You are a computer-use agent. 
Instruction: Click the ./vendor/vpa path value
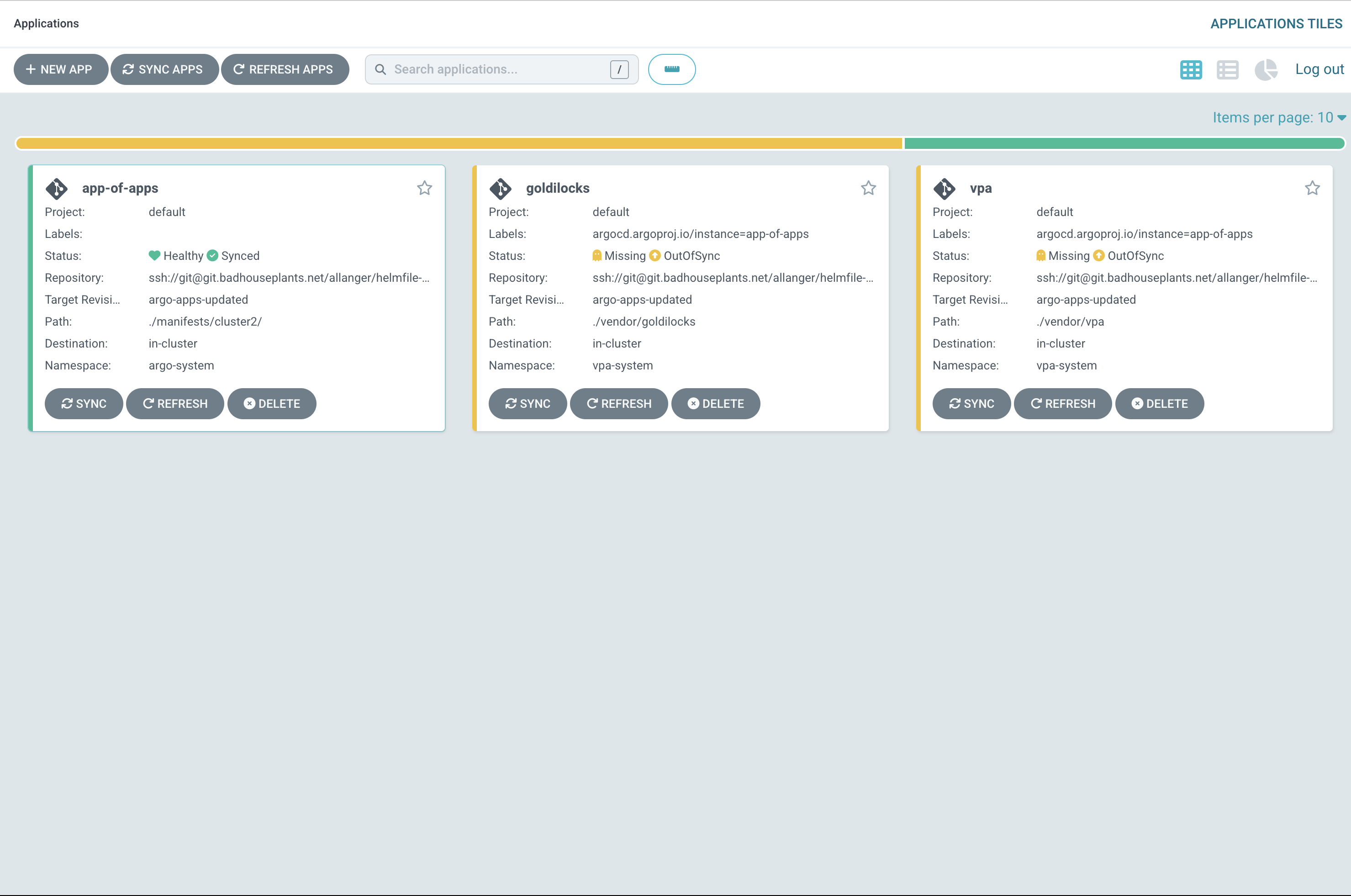coord(1071,322)
